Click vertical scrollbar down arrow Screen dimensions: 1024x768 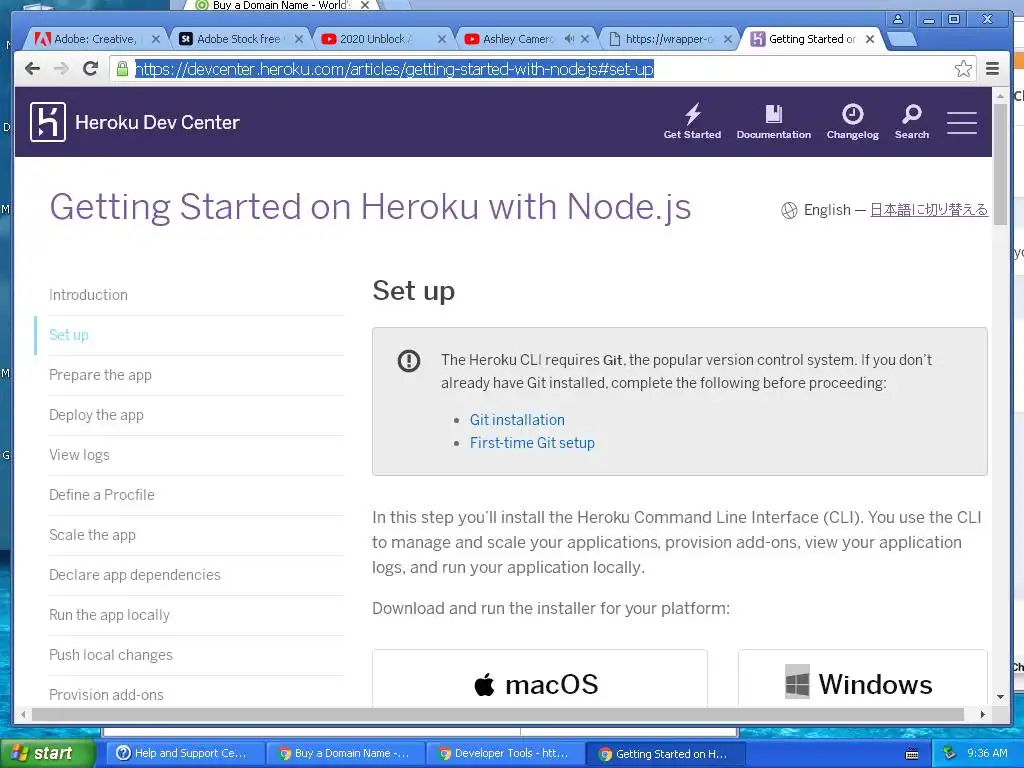coord(1000,697)
